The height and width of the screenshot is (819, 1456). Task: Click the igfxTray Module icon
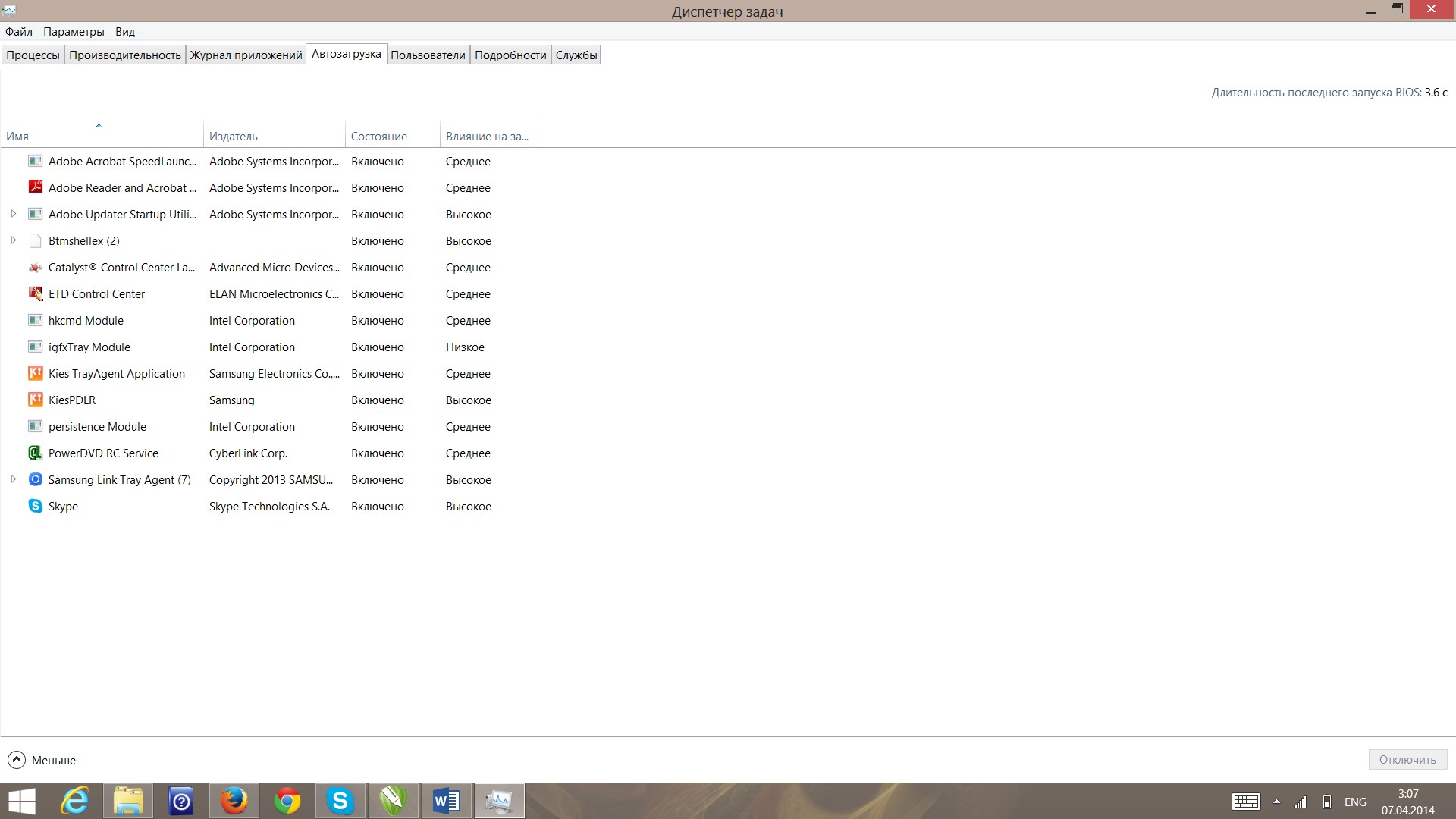pyautogui.click(x=35, y=347)
